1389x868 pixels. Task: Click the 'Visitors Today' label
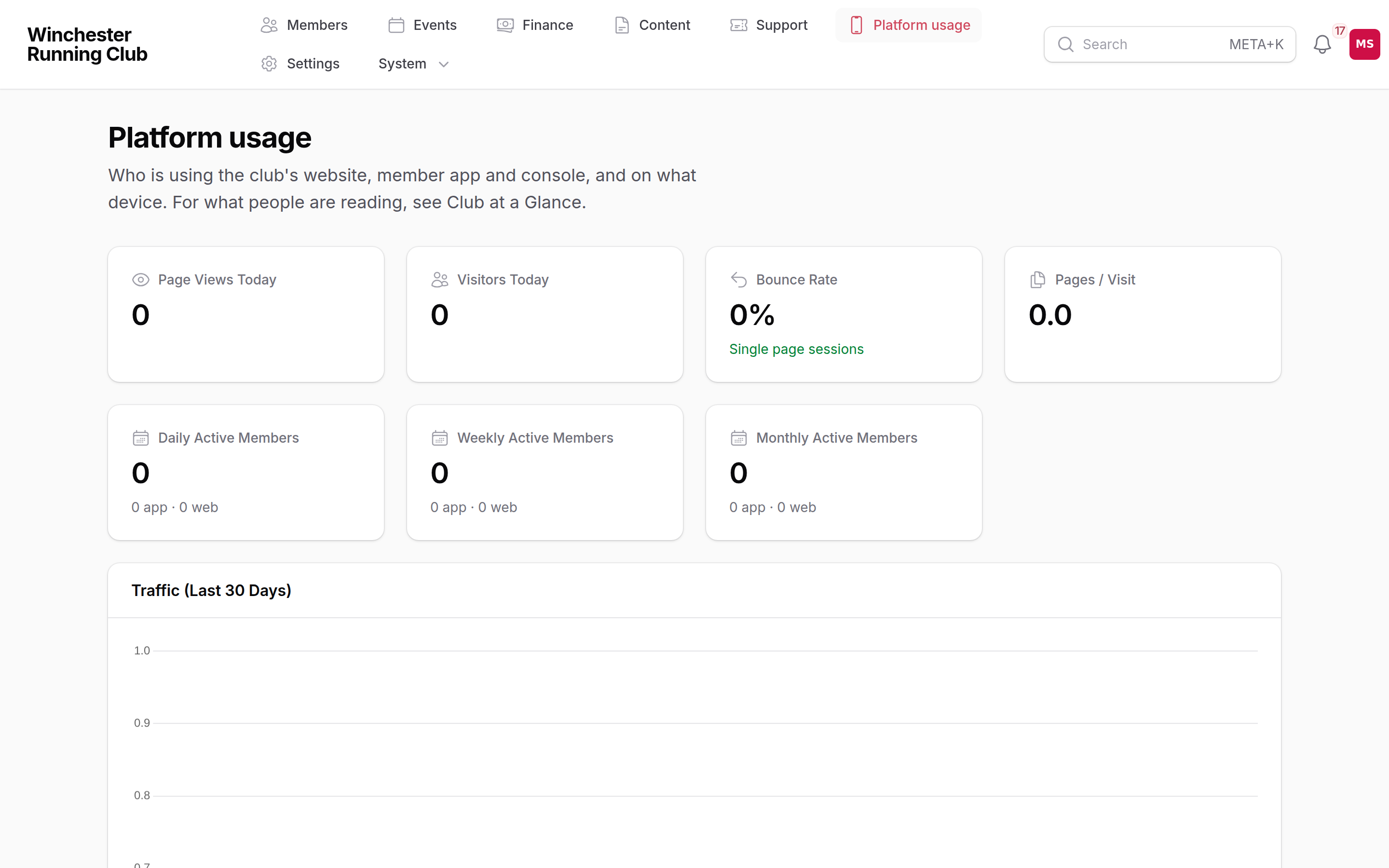pyautogui.click(x=503, y=280)
